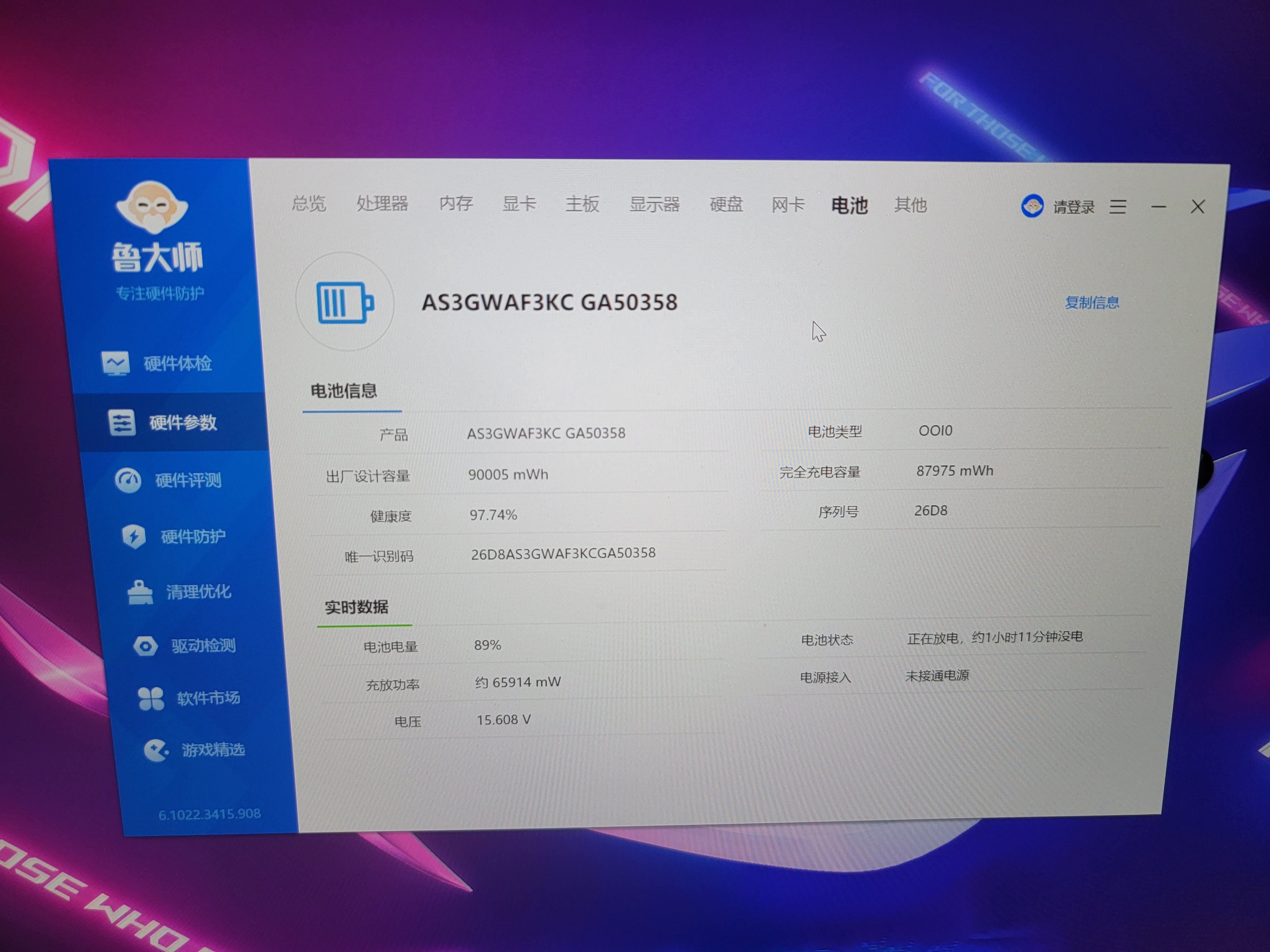
Task: Close the 鲁大师 window
Action: pyautogui.click(x=1198, y=207)
